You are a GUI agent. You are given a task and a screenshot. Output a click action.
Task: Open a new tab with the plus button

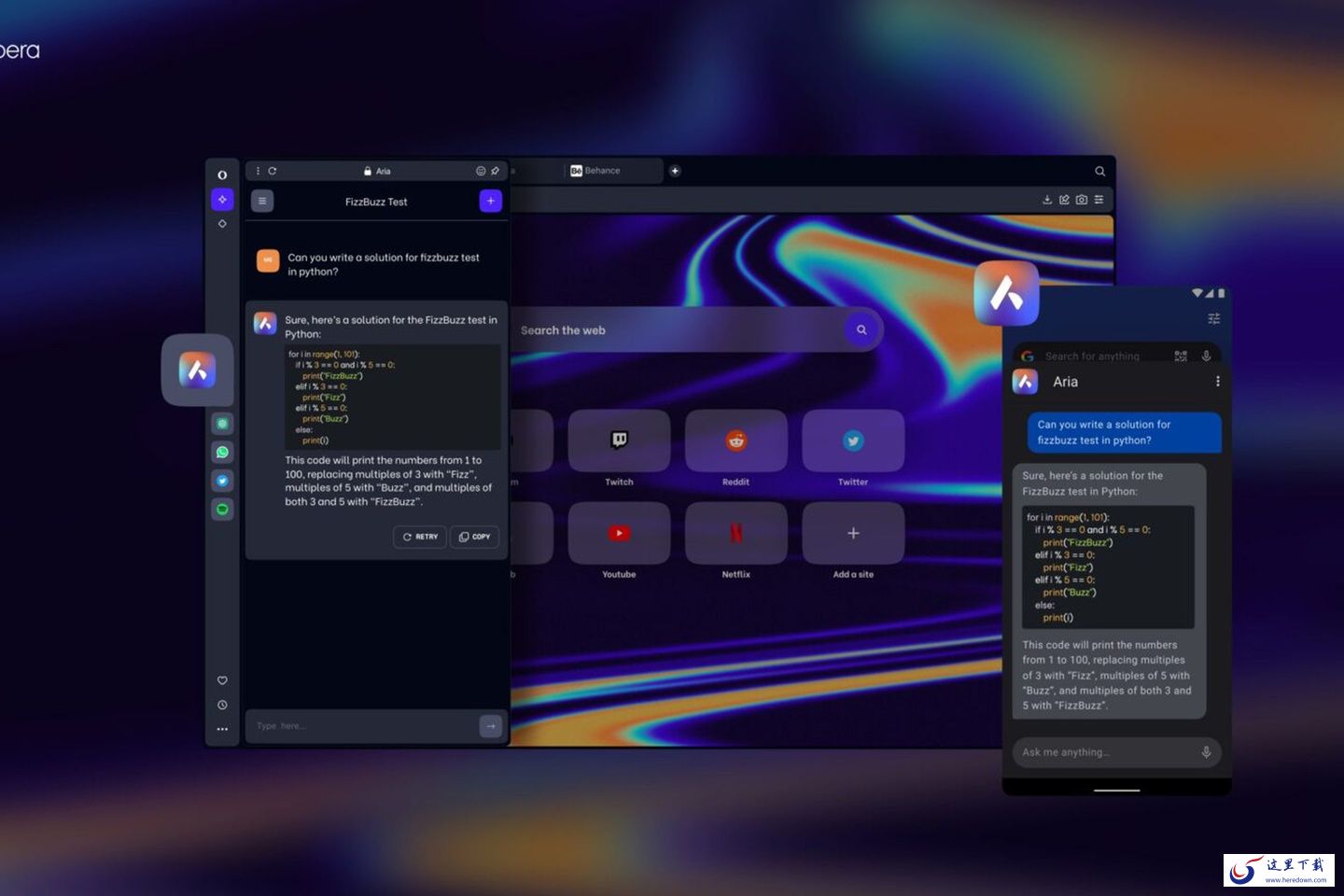pyautogui.click(x=675, y=171)
